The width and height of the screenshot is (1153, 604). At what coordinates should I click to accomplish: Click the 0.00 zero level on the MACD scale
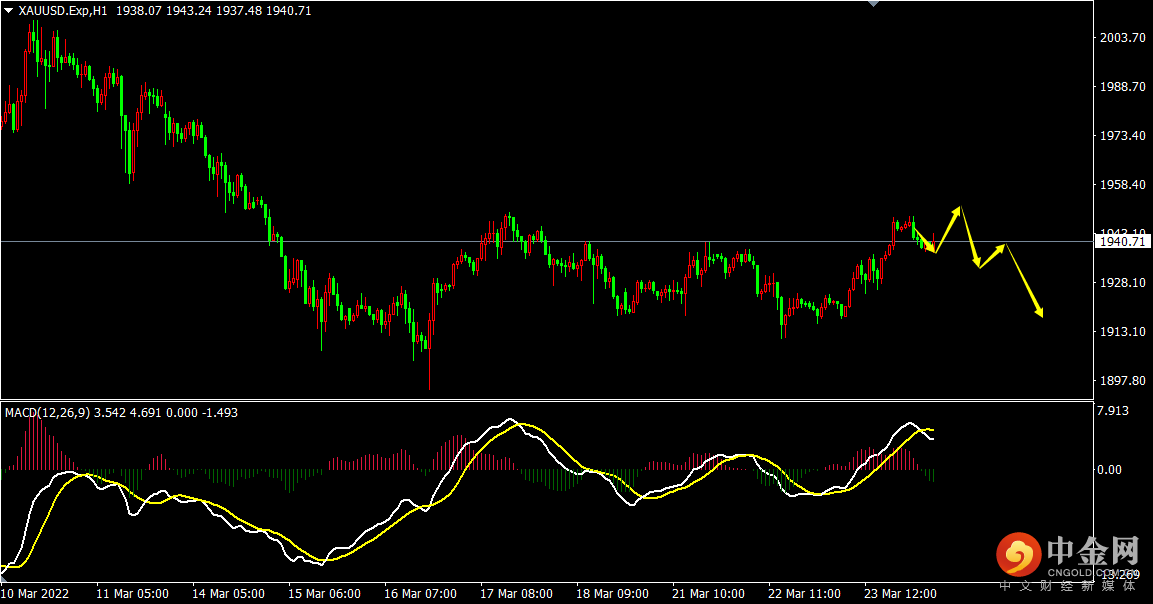tap(1109, 469)
